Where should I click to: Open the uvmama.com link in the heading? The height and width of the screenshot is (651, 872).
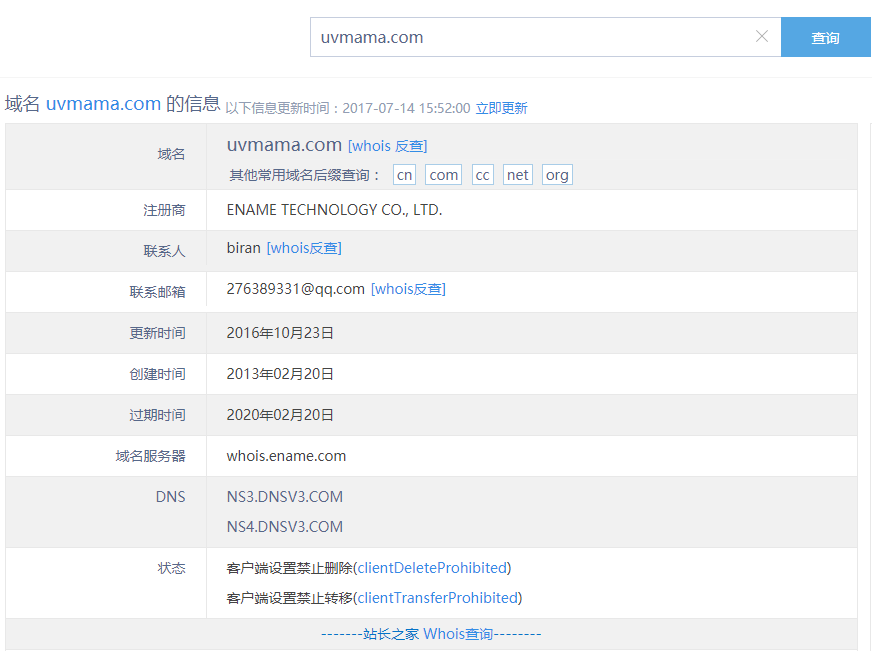(x=103, y=104)
